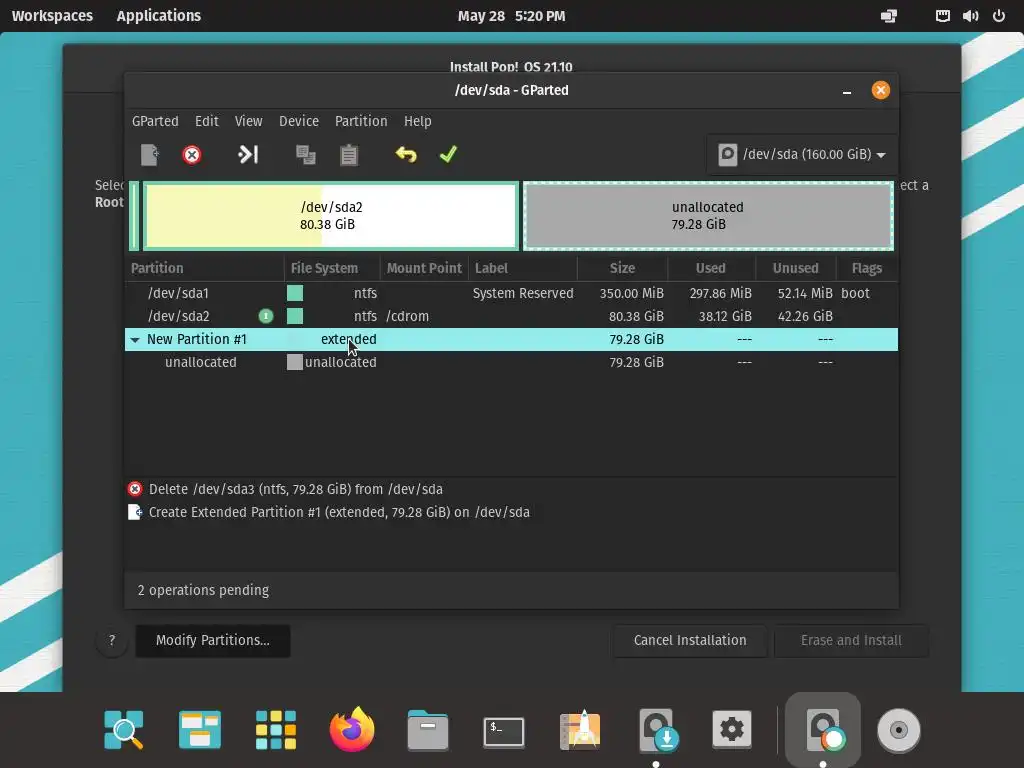Click the volume speaker icon in top bar
Screen dimensions: 1024x768
click(x=970, y=16)
